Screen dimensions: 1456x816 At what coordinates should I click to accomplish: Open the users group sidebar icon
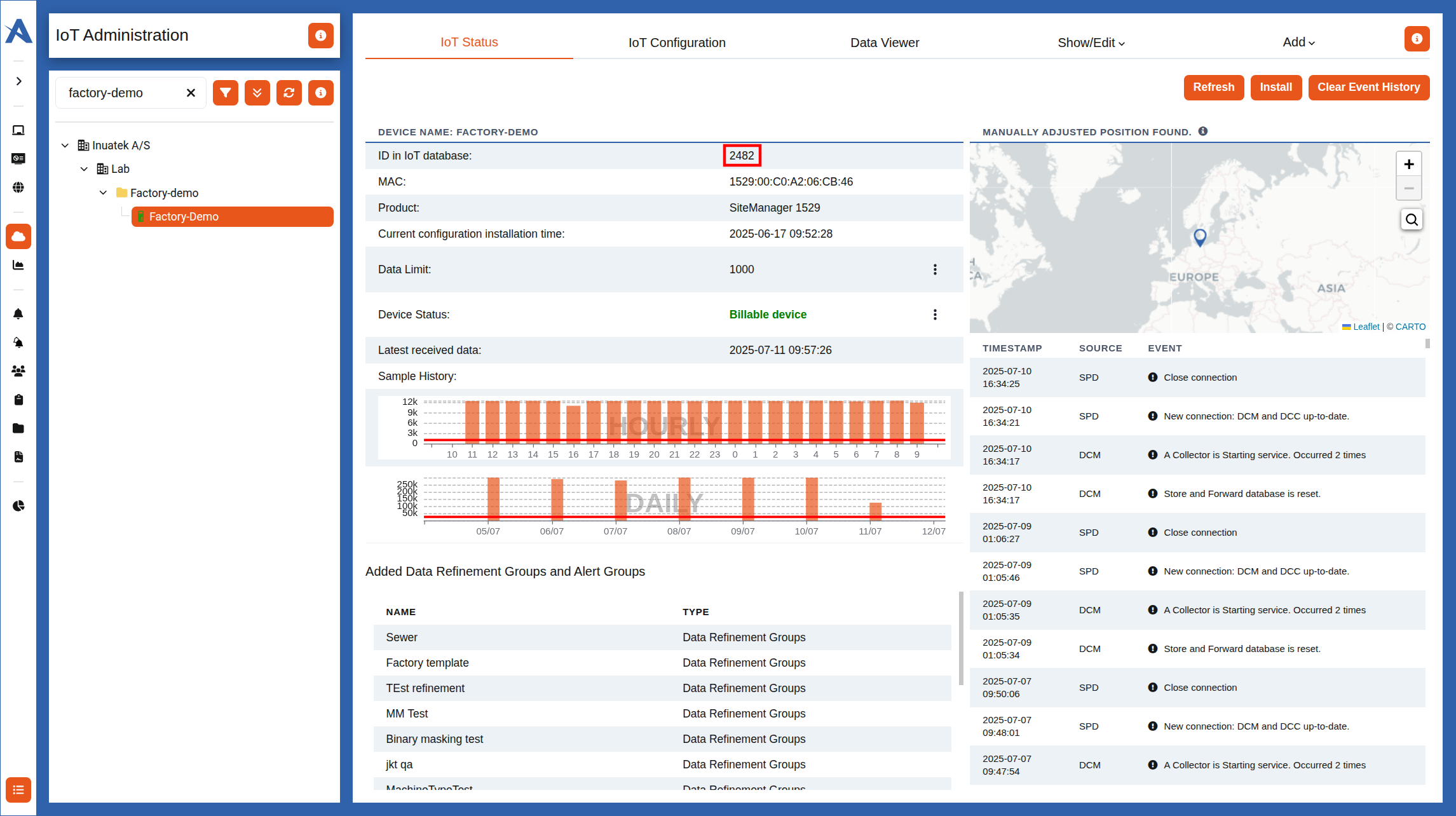(x=18, y=371)
